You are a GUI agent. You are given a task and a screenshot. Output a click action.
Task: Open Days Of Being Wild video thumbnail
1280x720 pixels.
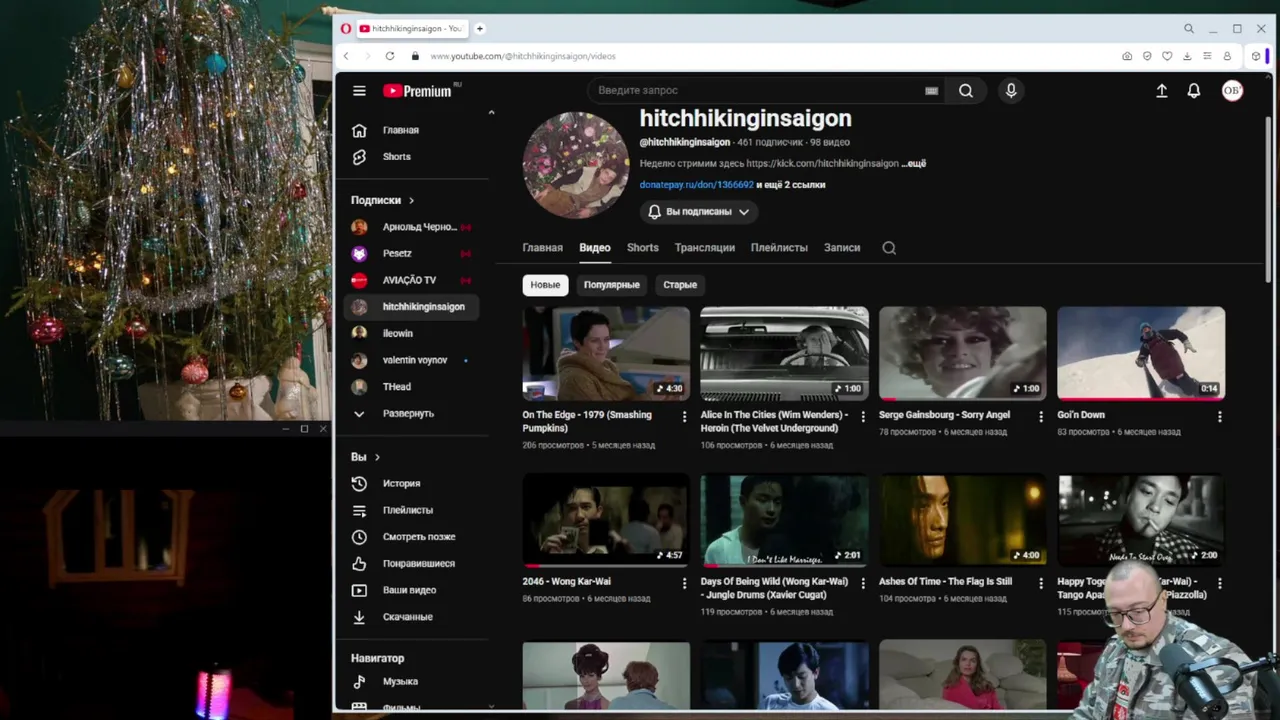[x=784, y=520]
